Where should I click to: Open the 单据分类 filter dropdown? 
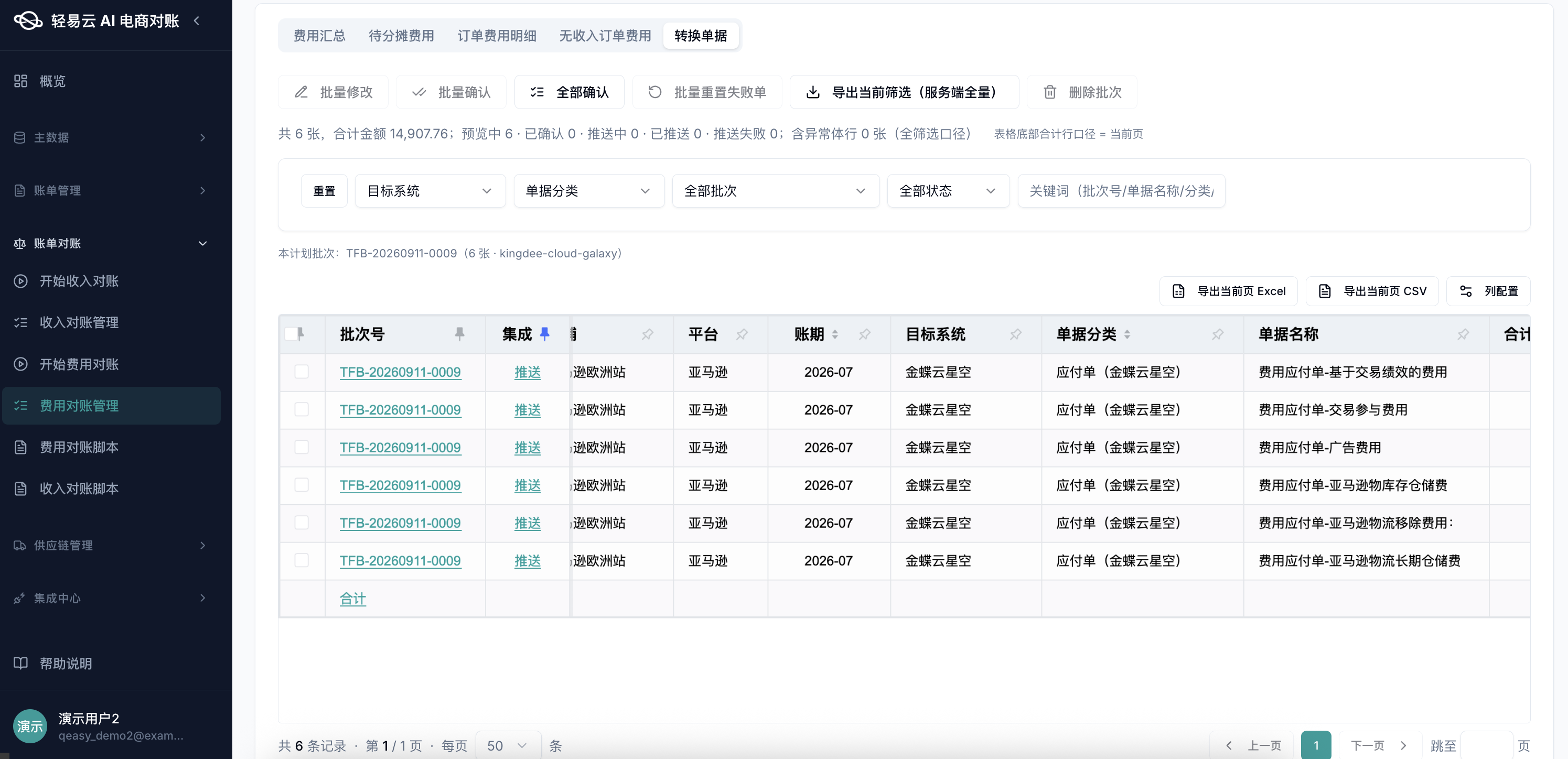point(588,191)
